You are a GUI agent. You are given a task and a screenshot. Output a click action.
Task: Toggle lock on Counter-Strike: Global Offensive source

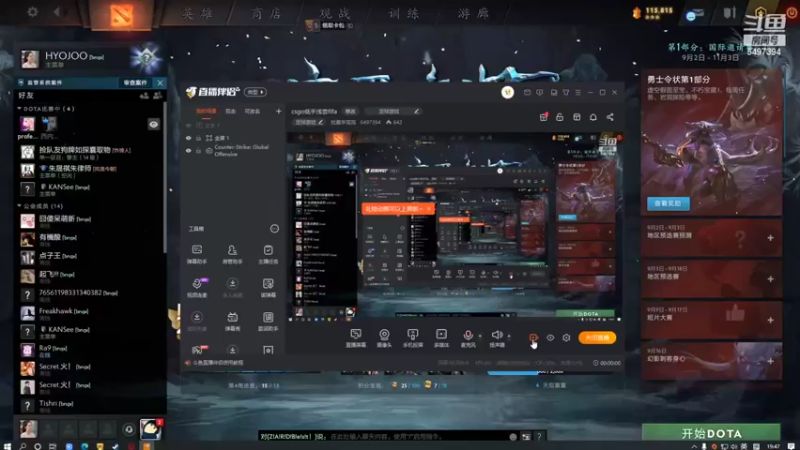198,151
